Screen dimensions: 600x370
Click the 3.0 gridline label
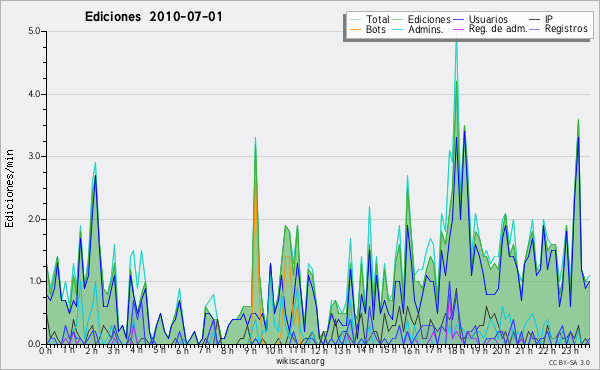(34, 156)
